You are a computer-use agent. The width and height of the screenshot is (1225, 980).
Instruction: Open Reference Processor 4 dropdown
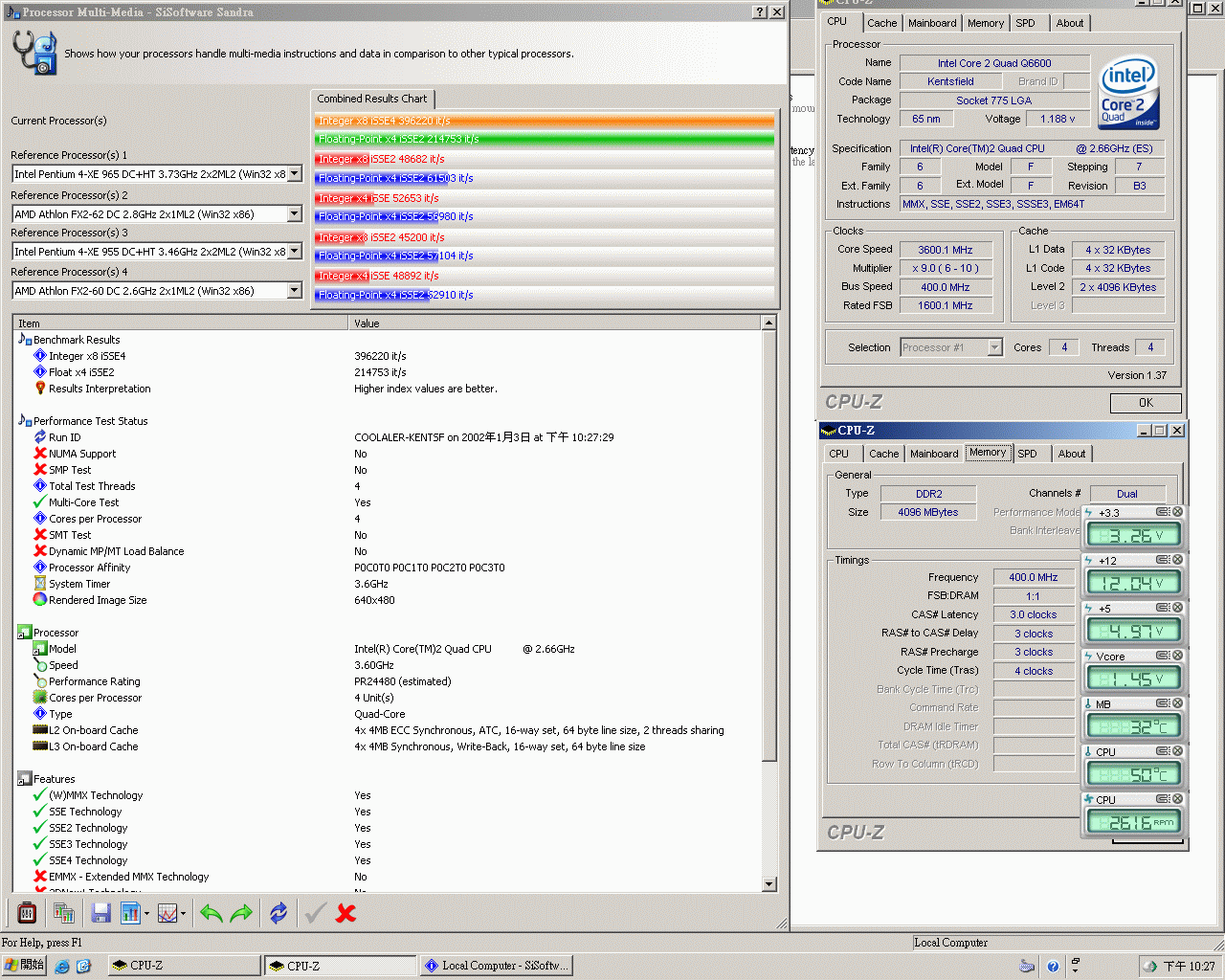coord(295,291)
